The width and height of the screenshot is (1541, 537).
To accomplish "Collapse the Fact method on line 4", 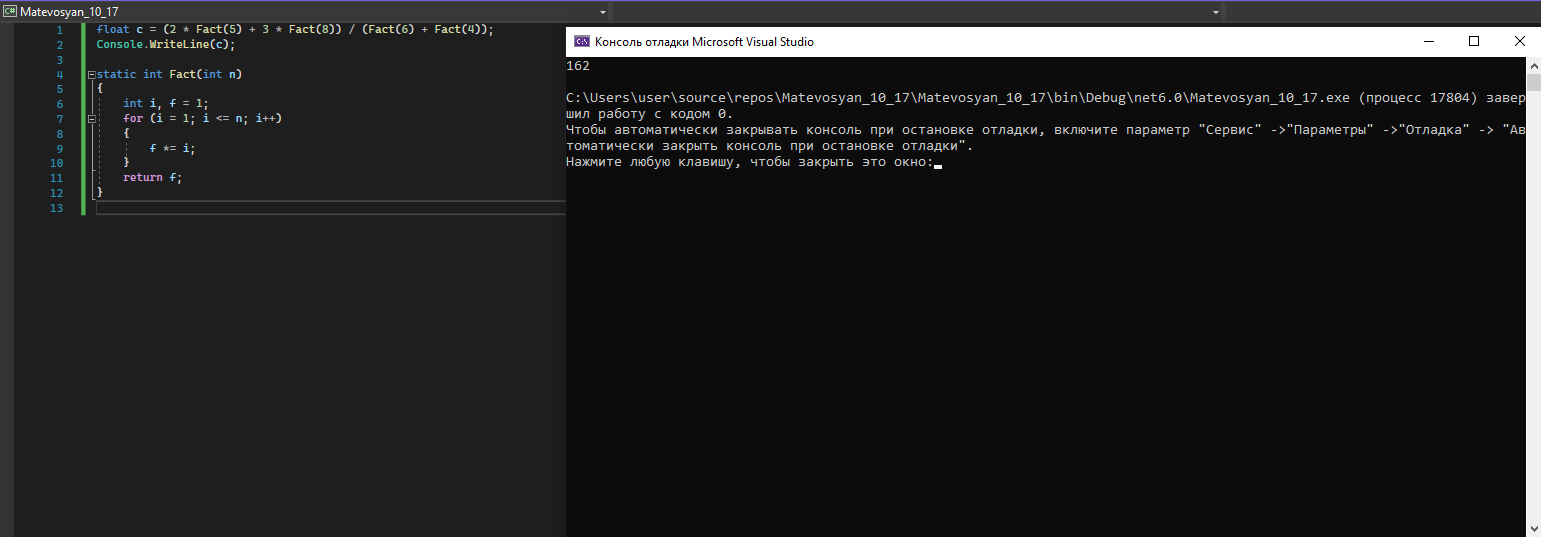I will tap(91, 75).
